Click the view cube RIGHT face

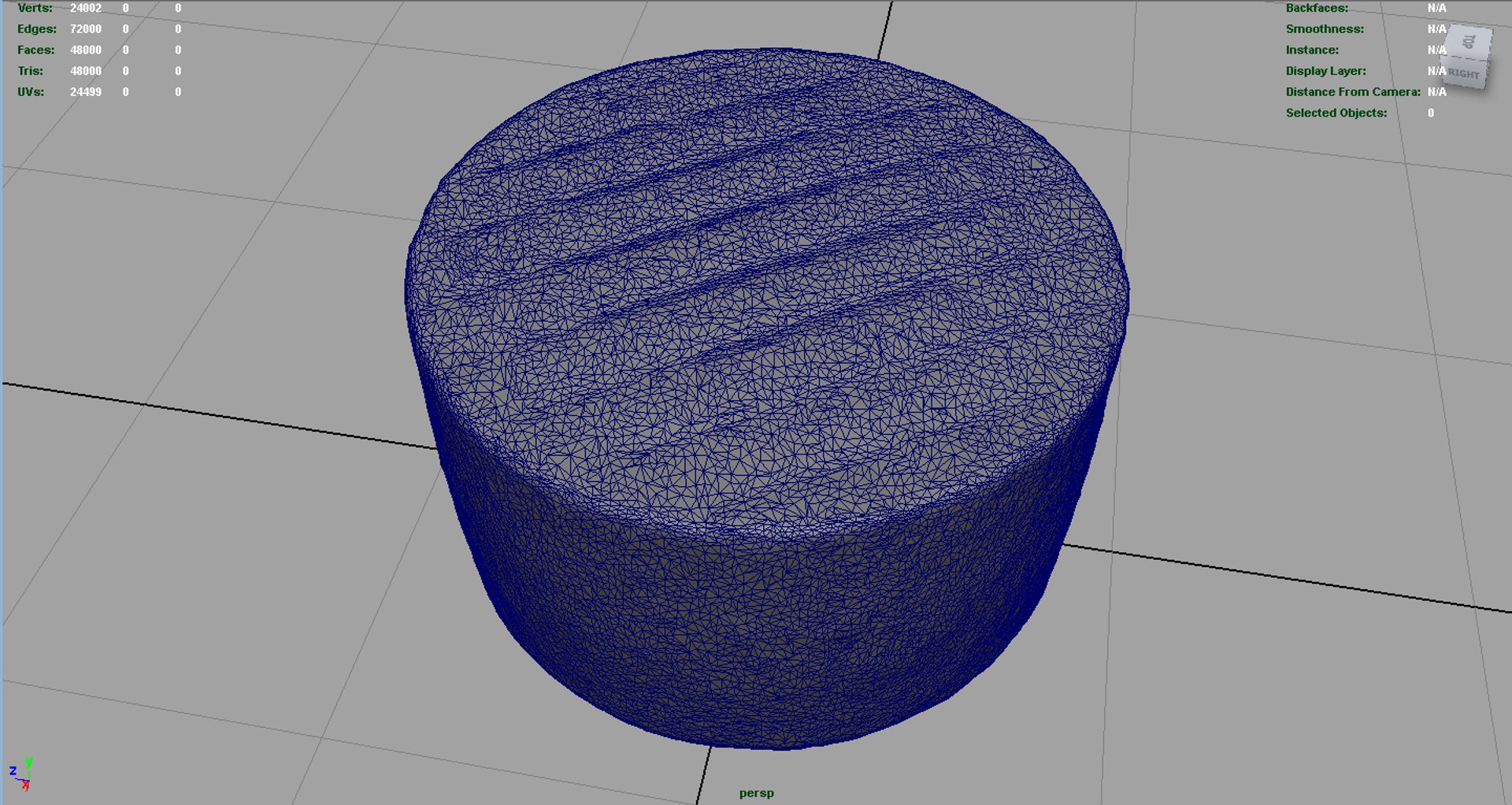(x=1465, y=73)
